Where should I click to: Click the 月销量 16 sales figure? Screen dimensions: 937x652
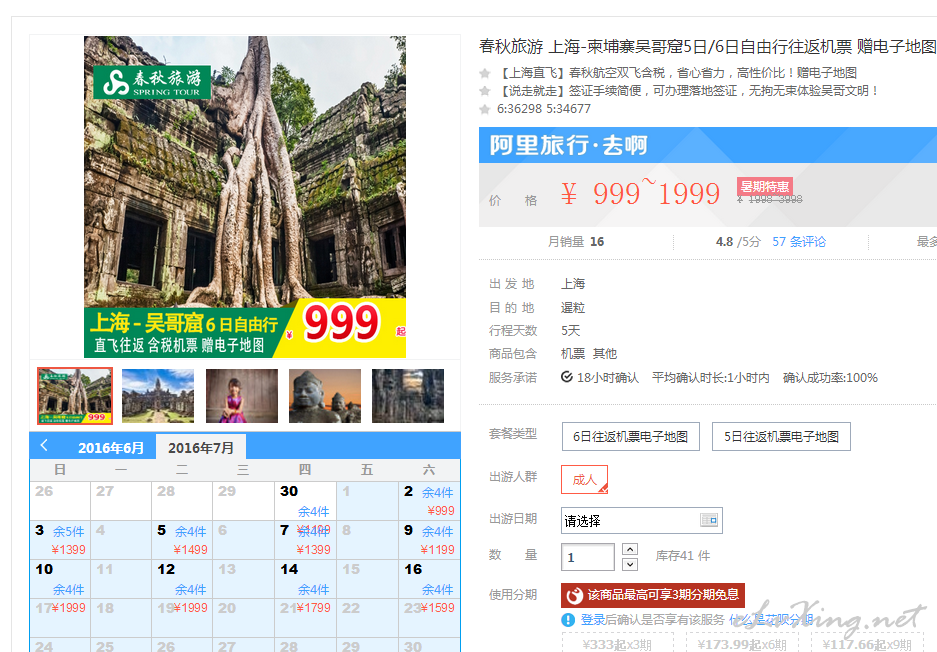(576, 241)
